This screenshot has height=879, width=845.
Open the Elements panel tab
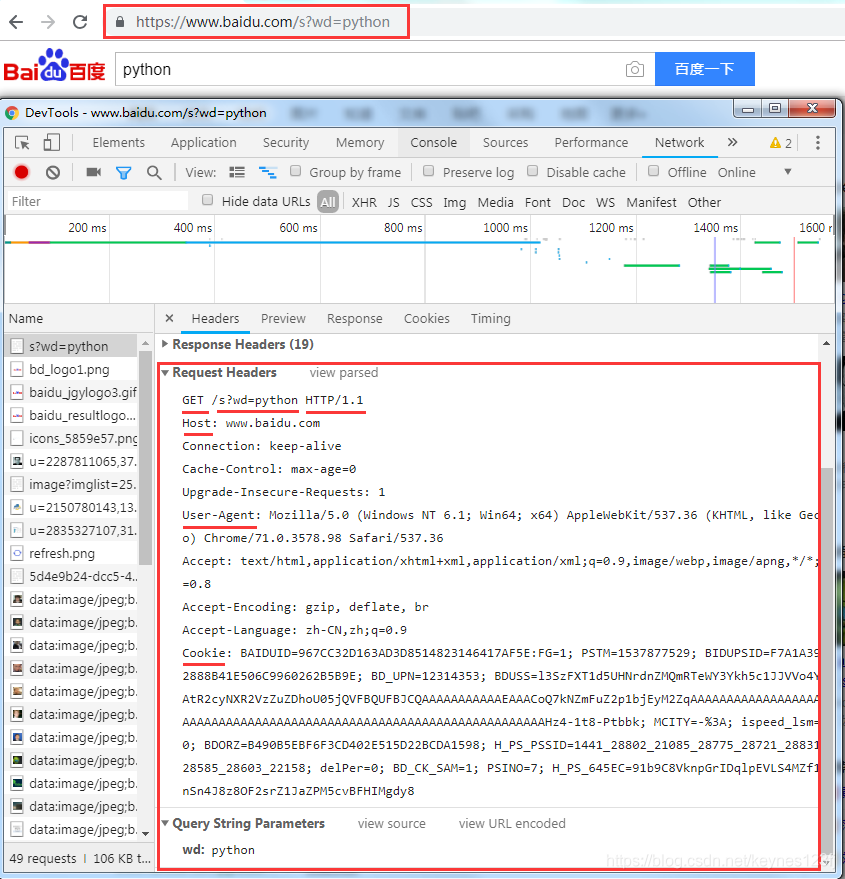118,142
